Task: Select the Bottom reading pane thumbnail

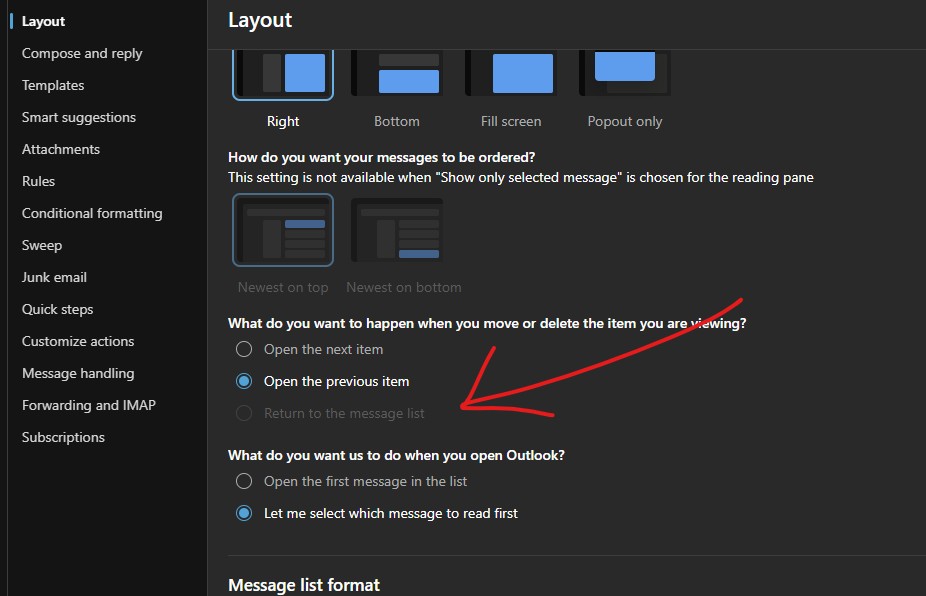Action: click(x=397, y=74)
